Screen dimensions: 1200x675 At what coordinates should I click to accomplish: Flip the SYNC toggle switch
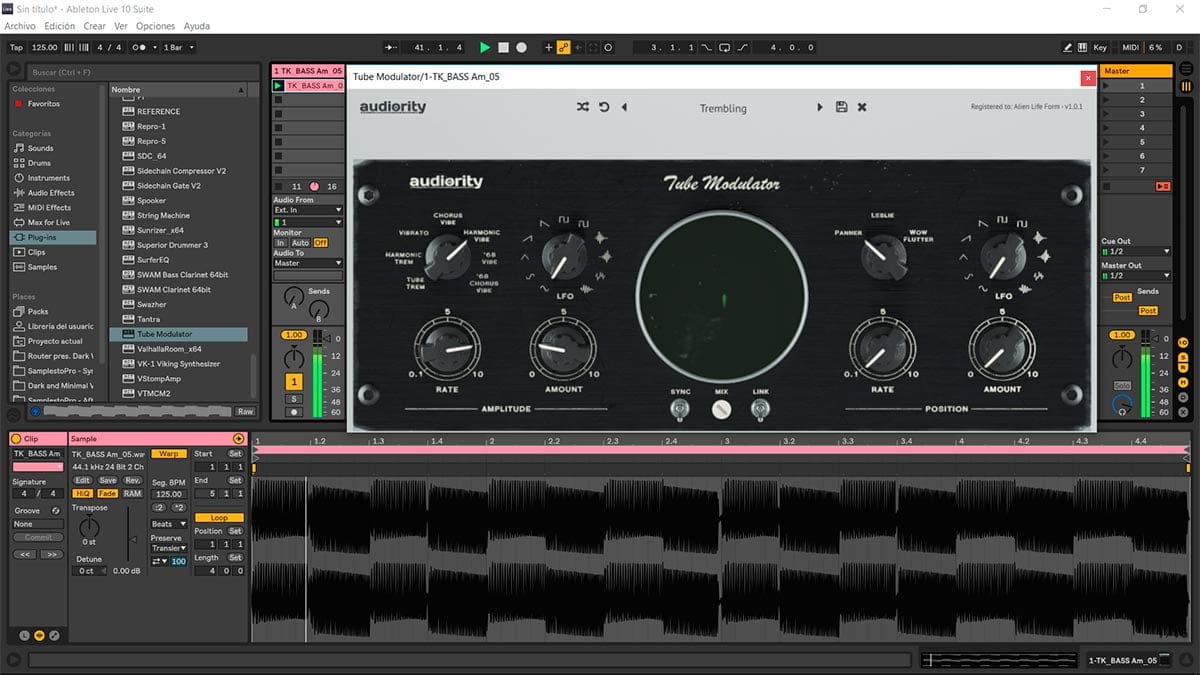681,408
